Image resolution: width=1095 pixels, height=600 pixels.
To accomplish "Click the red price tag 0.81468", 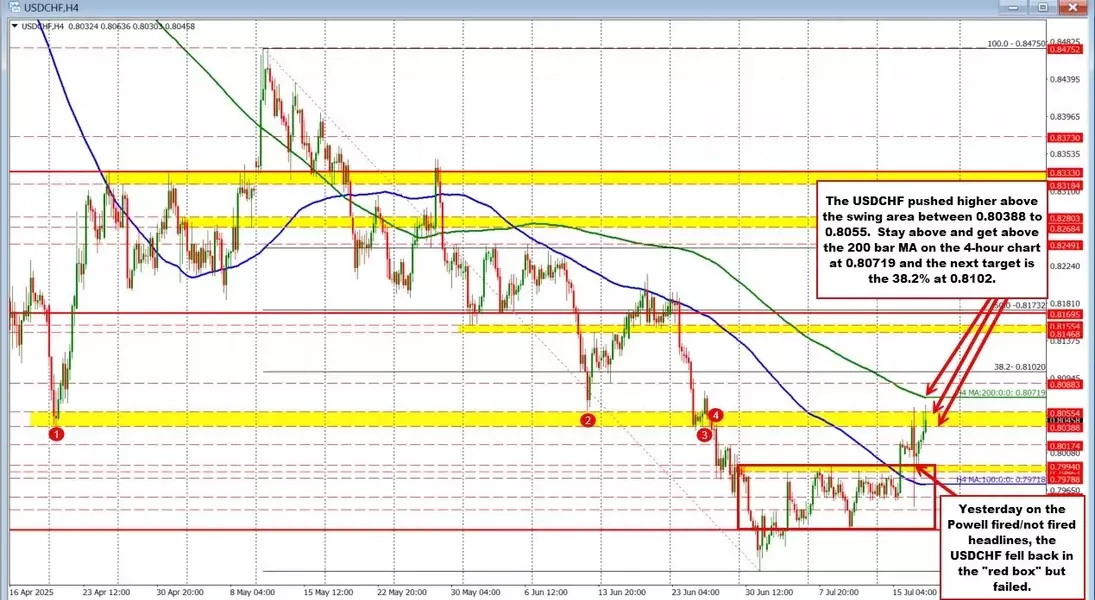I will pos(1064,335).
